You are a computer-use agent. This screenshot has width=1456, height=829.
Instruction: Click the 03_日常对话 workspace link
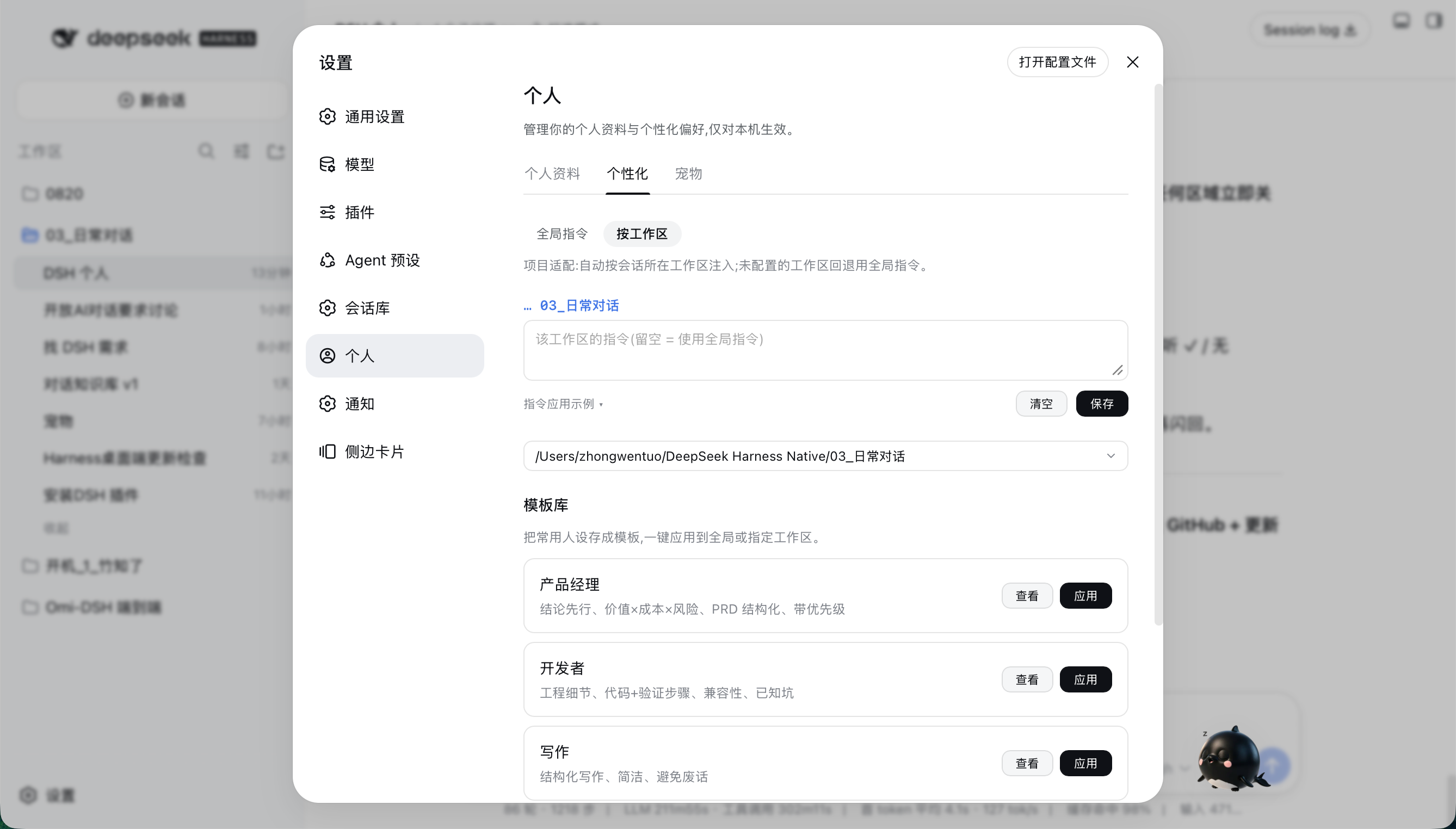(x=578, y=306)
